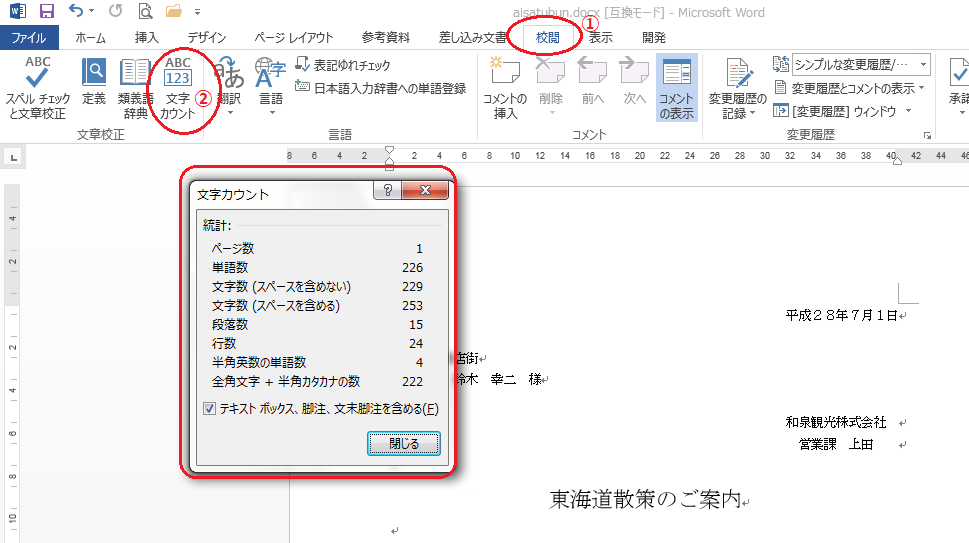Click the help button in 文字カウント dialog
Screen dimensions: 969x543
(387, 190)
